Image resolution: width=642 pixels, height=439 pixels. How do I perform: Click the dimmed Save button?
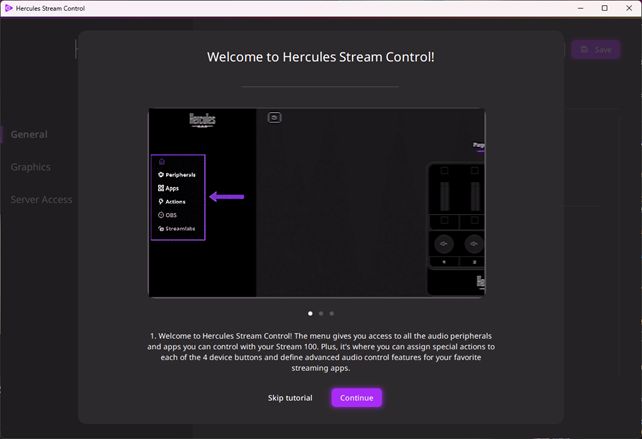click(596, 50)
